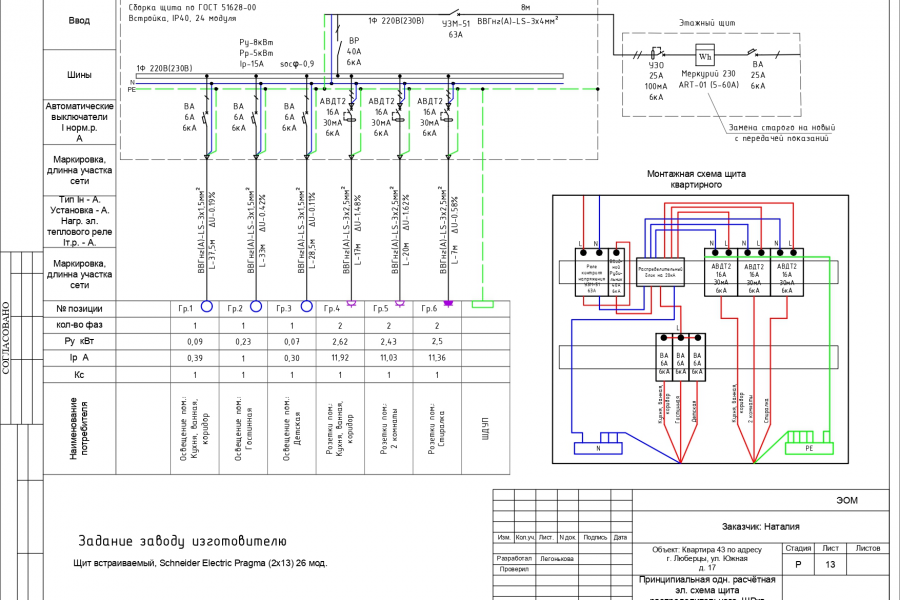
Task: Click the vertical 'ЩДУП' label
Action: pyautogui.click(x=485, y=429)
